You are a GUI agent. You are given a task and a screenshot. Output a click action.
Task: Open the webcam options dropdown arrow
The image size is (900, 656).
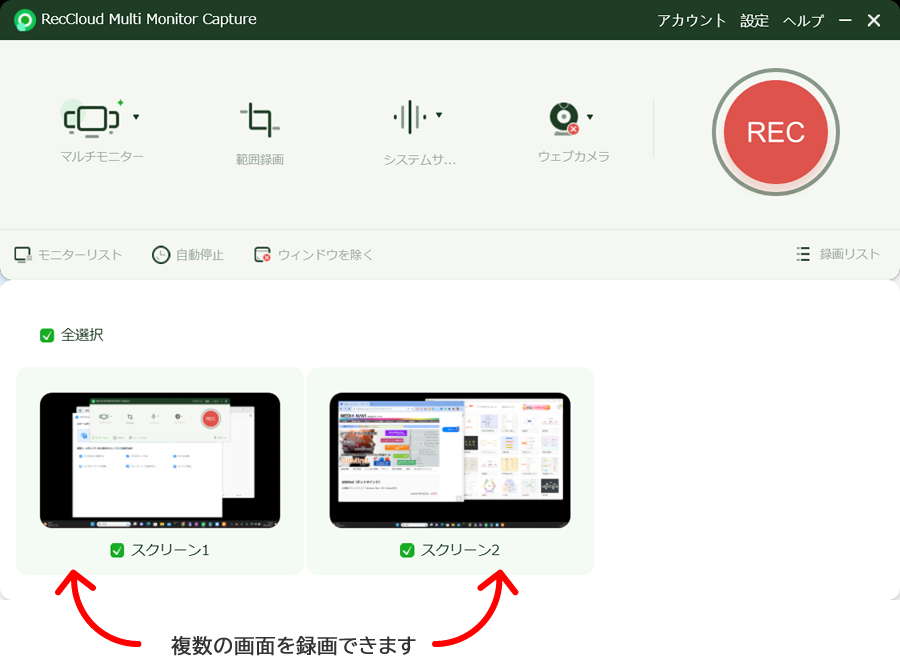590,117
